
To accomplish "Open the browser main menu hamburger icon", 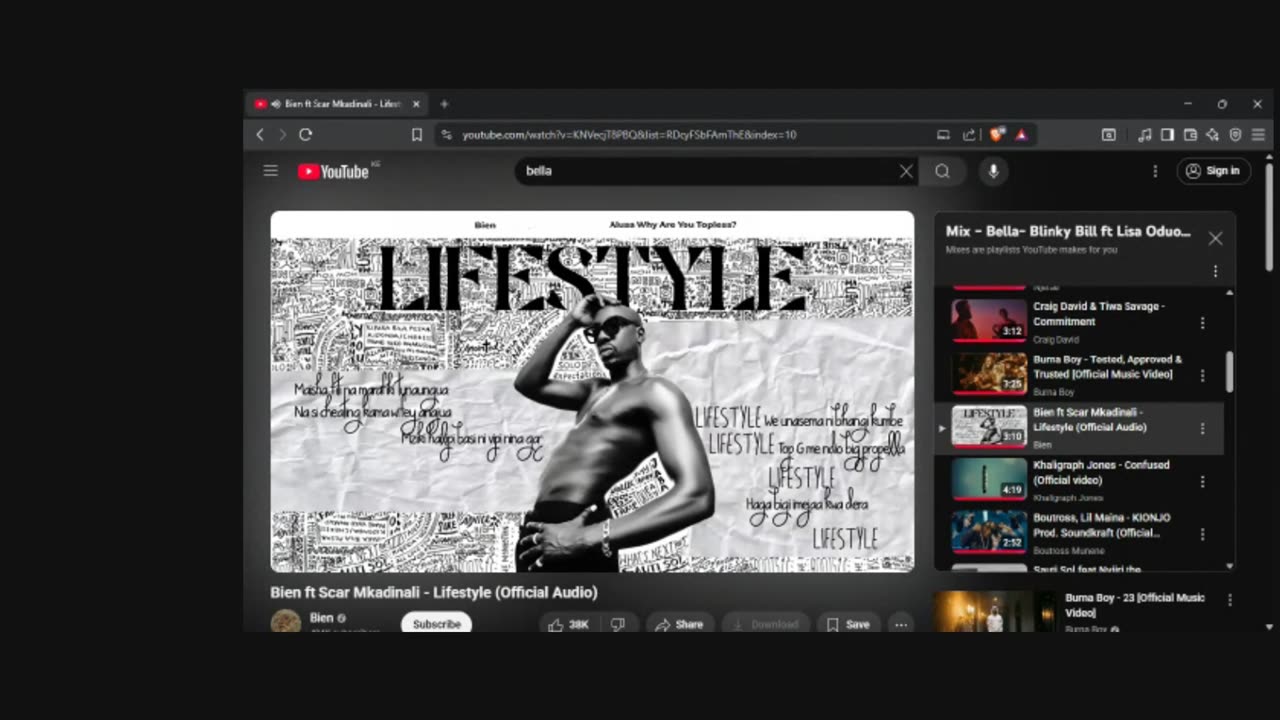I will (x=1258, y=135).
